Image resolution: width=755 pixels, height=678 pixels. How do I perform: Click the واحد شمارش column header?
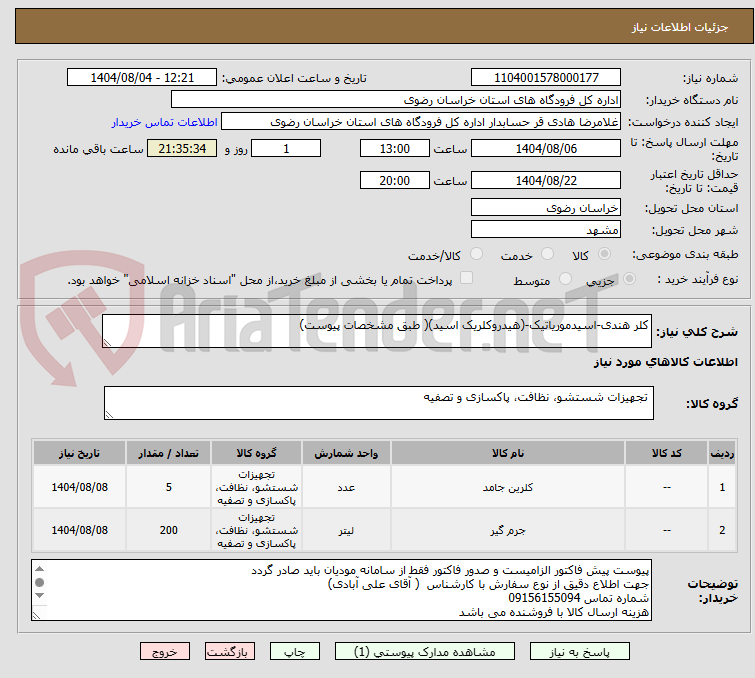(x=346, y=453)
